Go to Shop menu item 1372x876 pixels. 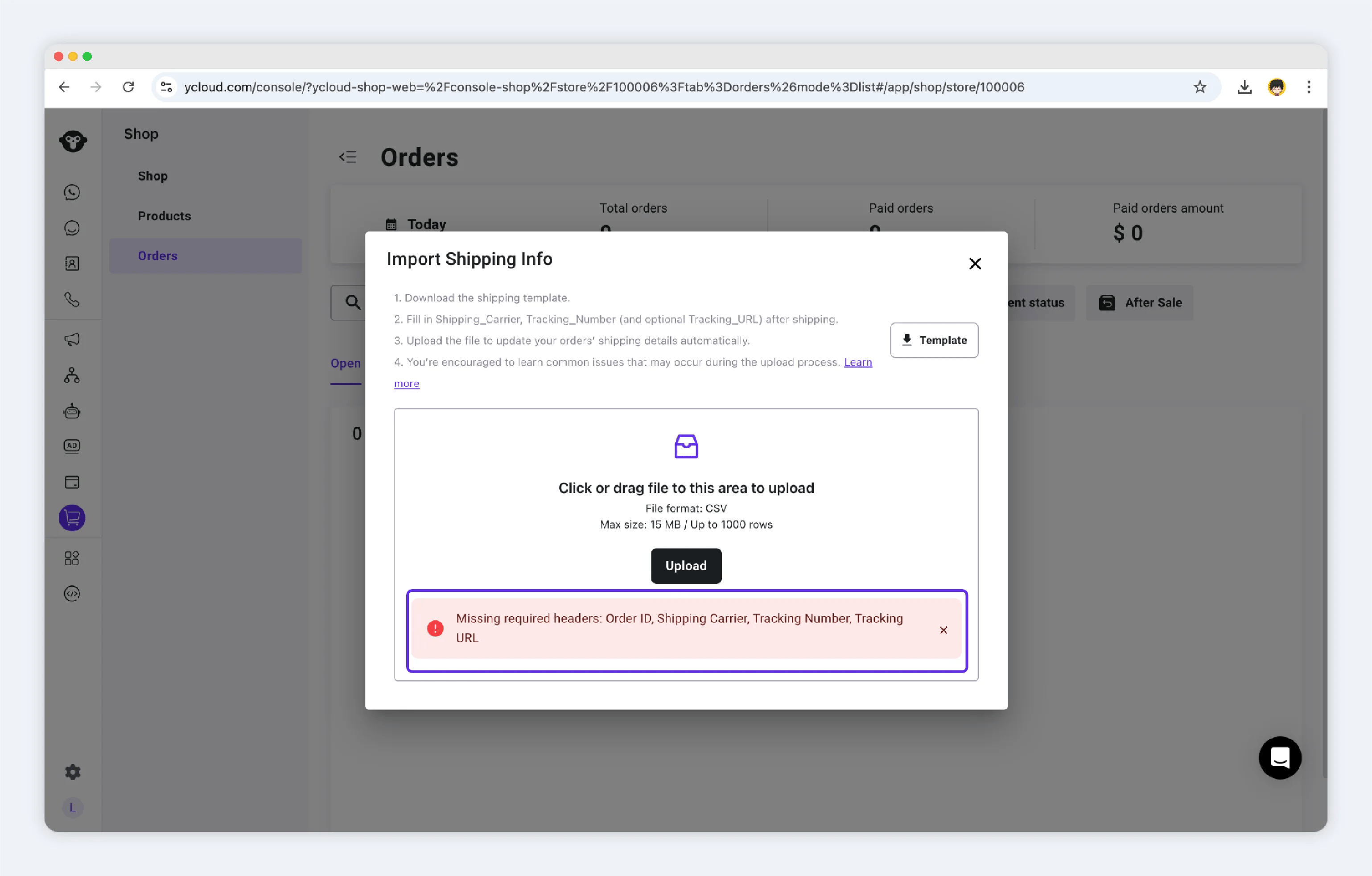[x=152, y=176]
